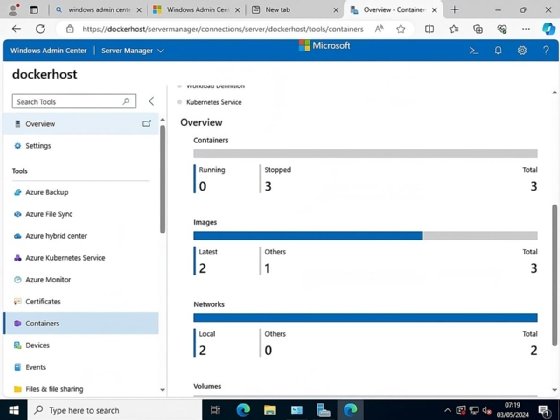The width and height of the screenshot is (560, 420).
Task: Collapse the tools sidebar chevron
Action: 151,101
